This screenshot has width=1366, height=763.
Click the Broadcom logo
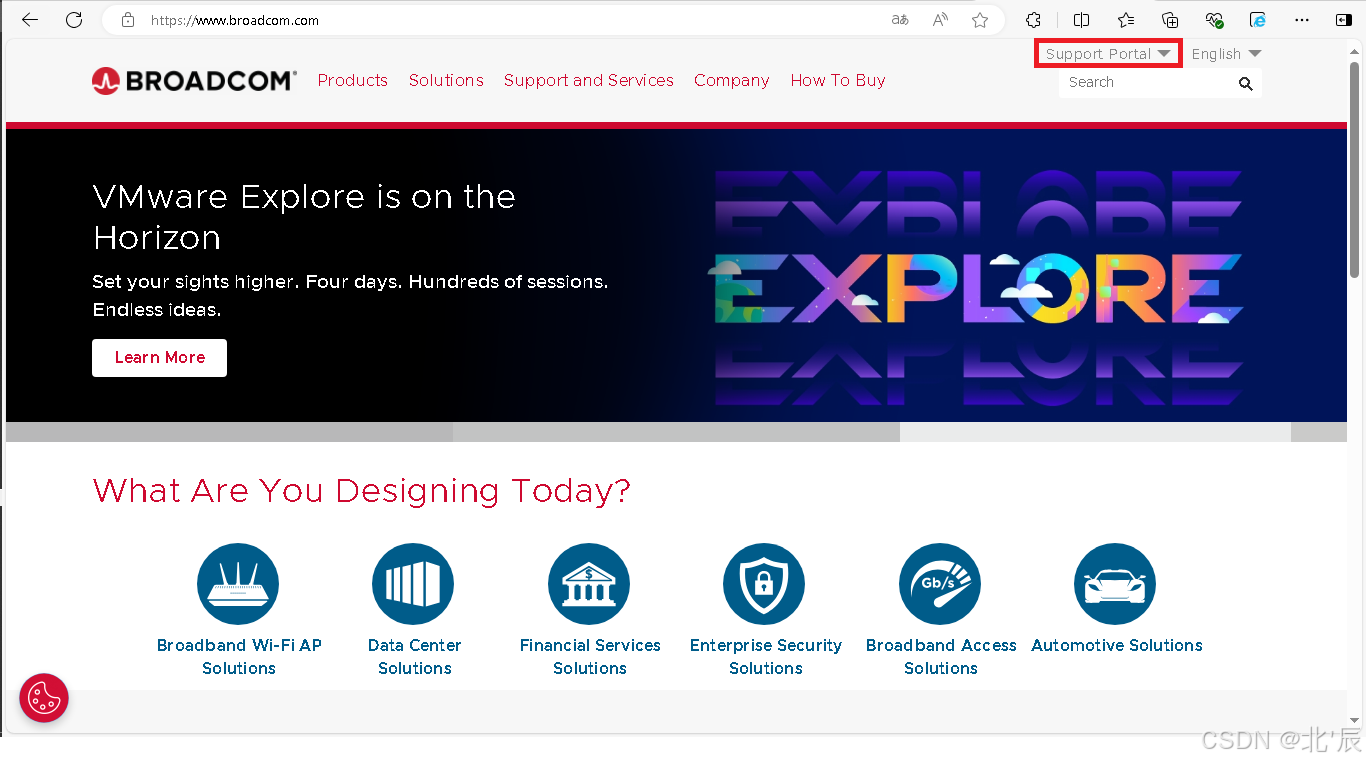point(194,81)
